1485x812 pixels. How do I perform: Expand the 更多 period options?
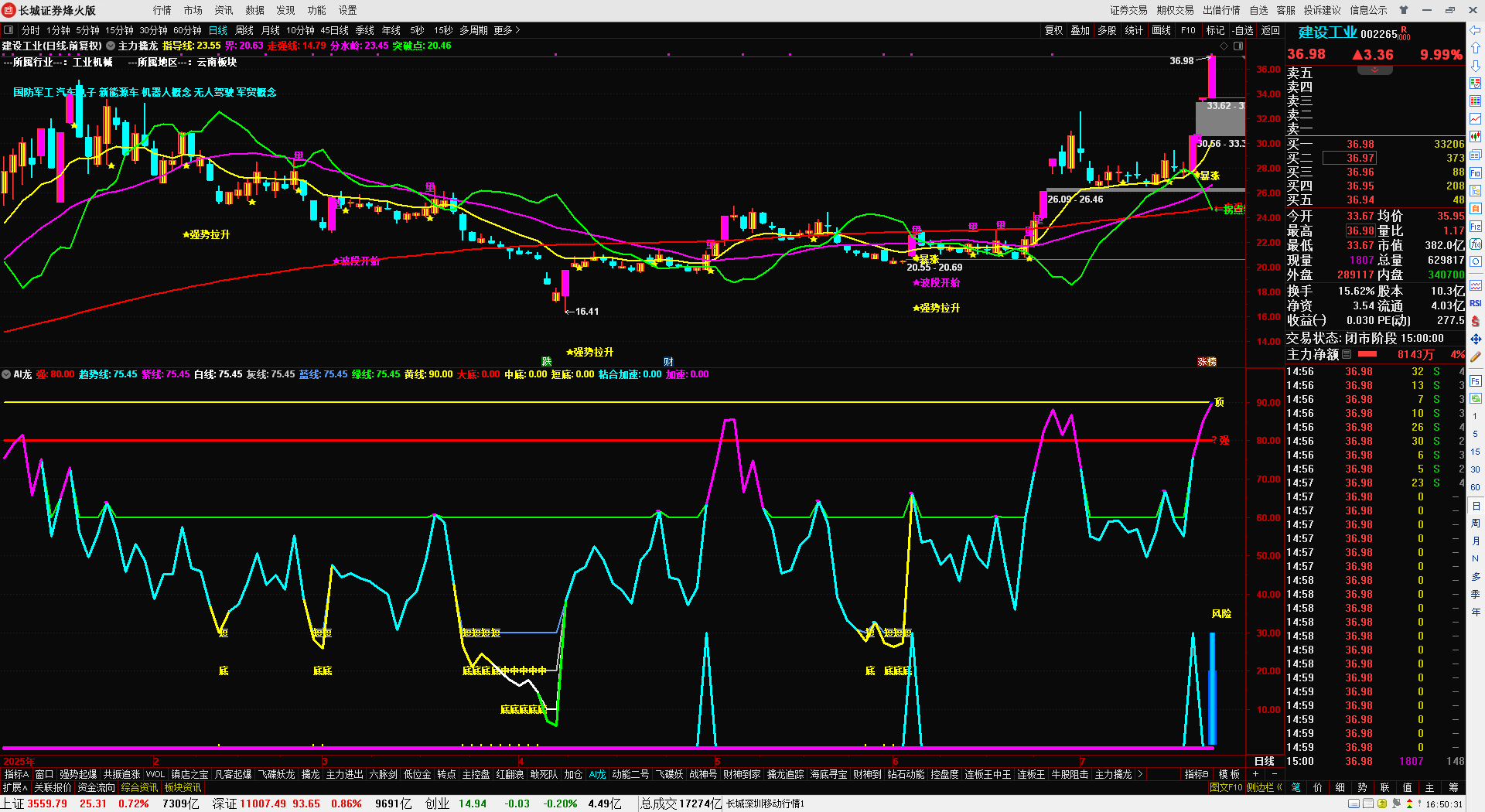[x=507, y=30]
